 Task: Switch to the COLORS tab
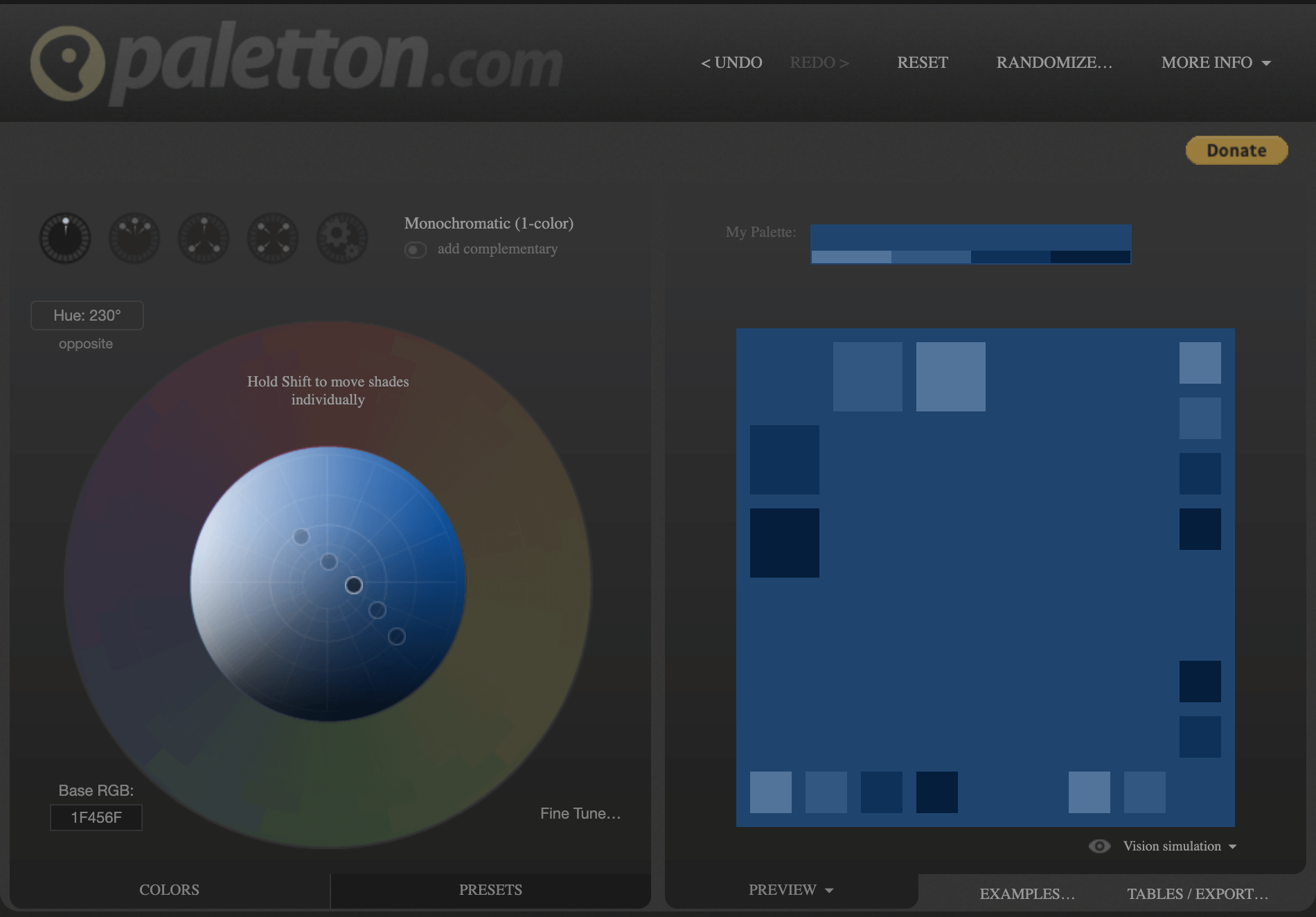[x=170, y=890]
